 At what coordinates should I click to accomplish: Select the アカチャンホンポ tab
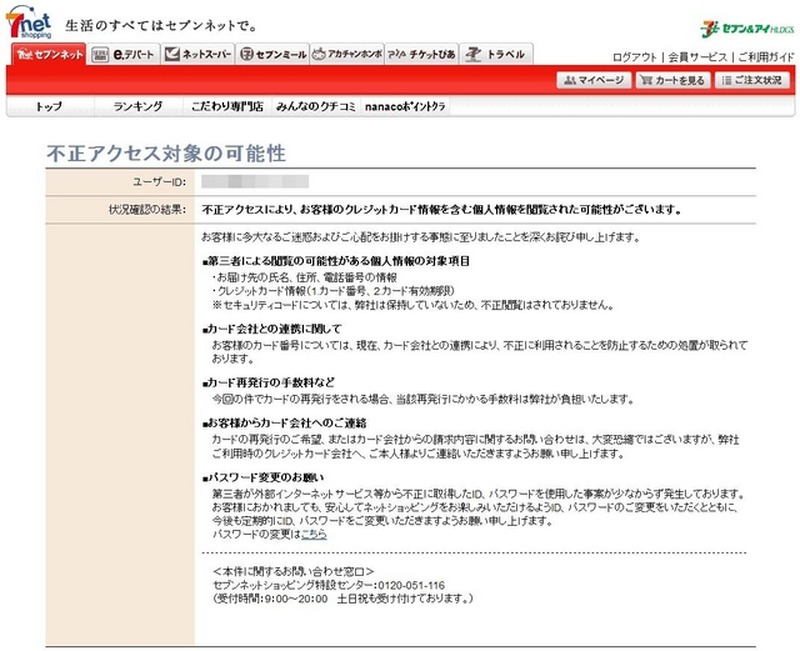pos(346,54)
